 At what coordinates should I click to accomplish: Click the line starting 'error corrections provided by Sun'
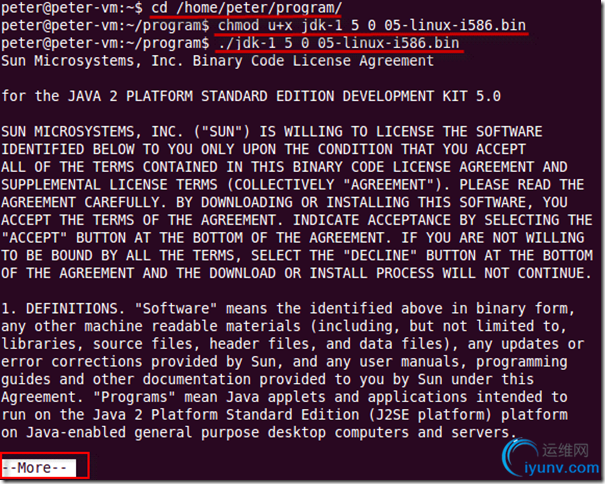(284, 362)
